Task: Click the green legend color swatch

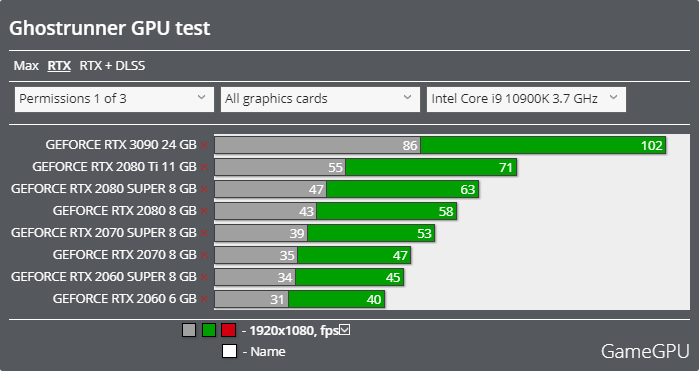Action: pyautogui.click(x=209, y=330)
